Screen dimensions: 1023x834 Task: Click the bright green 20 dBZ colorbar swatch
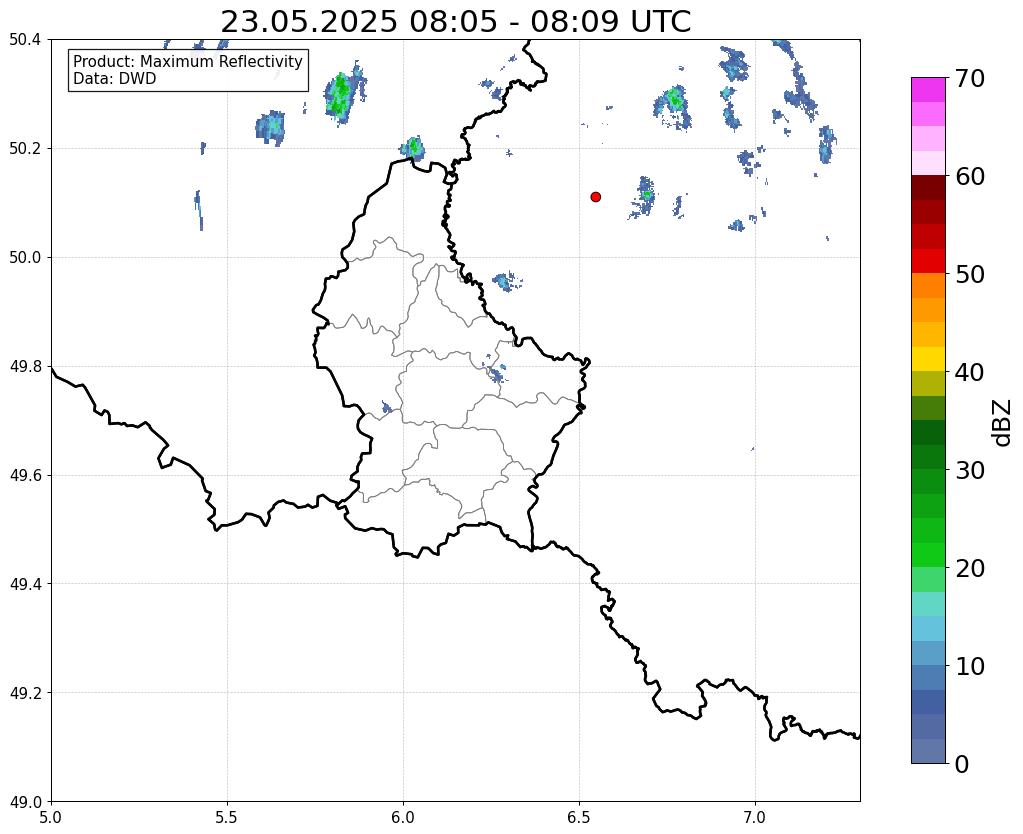(928, 555)
